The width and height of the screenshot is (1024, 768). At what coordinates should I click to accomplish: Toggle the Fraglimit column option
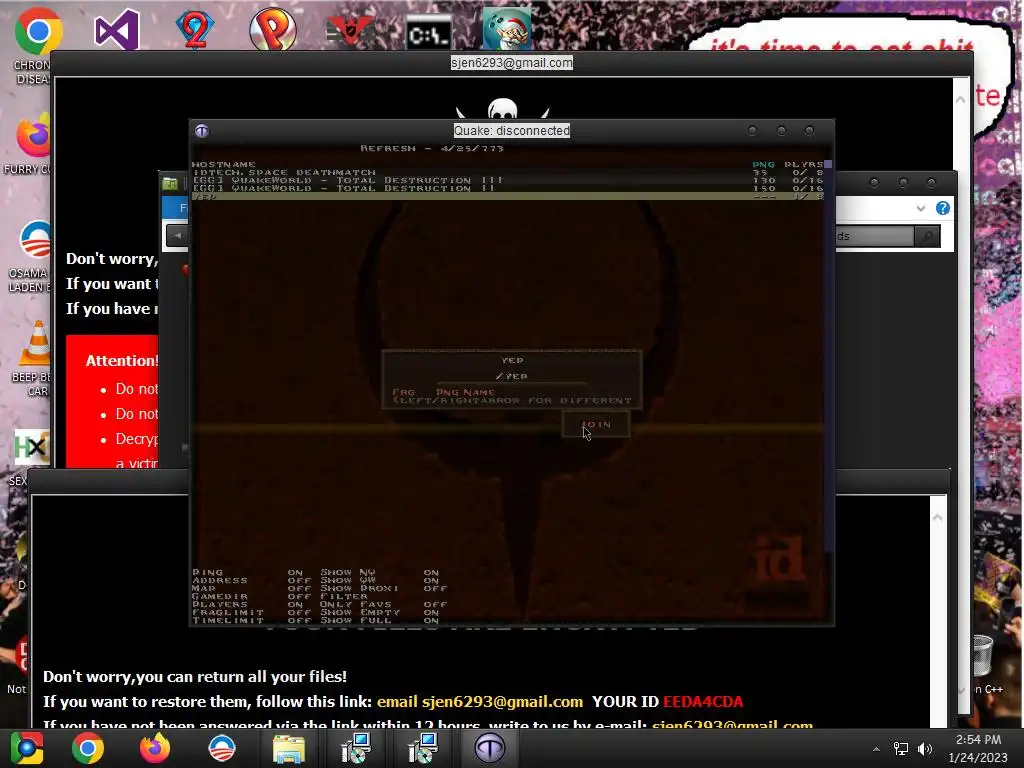pyautogui.click(x=251, y=613)
